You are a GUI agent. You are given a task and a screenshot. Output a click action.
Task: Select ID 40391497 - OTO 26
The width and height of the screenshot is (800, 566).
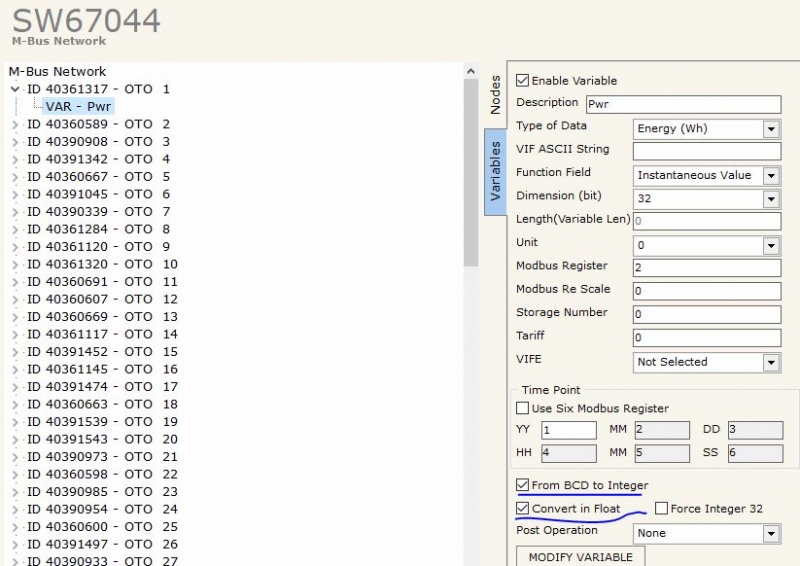pyautogui.click(x=102, y=545)
